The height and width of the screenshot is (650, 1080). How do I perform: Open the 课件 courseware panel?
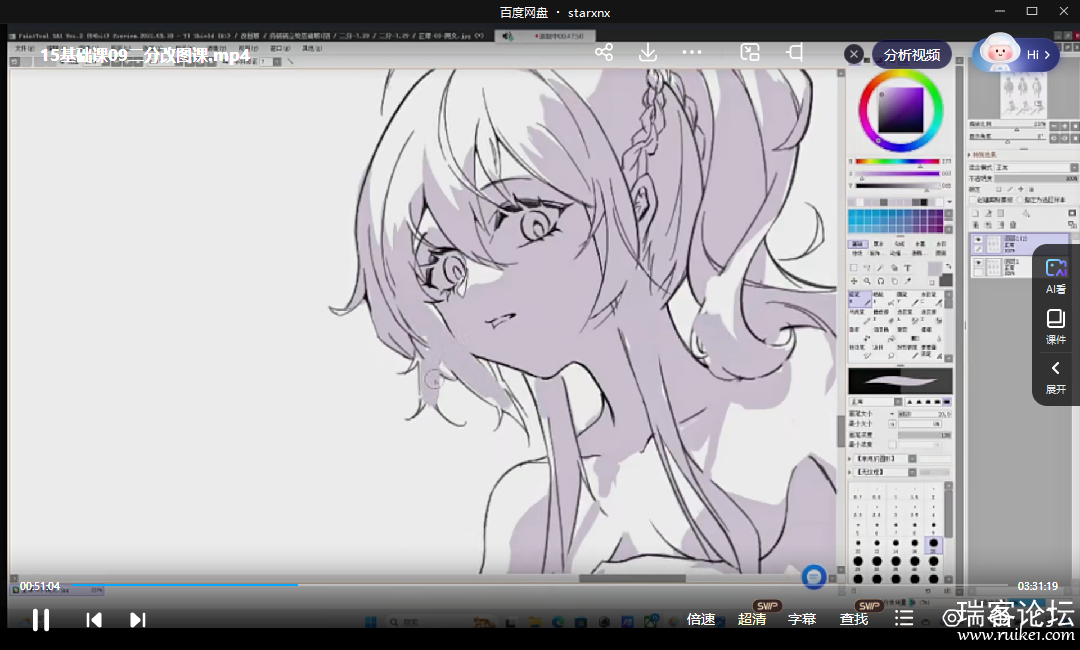(x=1056, y=327)
